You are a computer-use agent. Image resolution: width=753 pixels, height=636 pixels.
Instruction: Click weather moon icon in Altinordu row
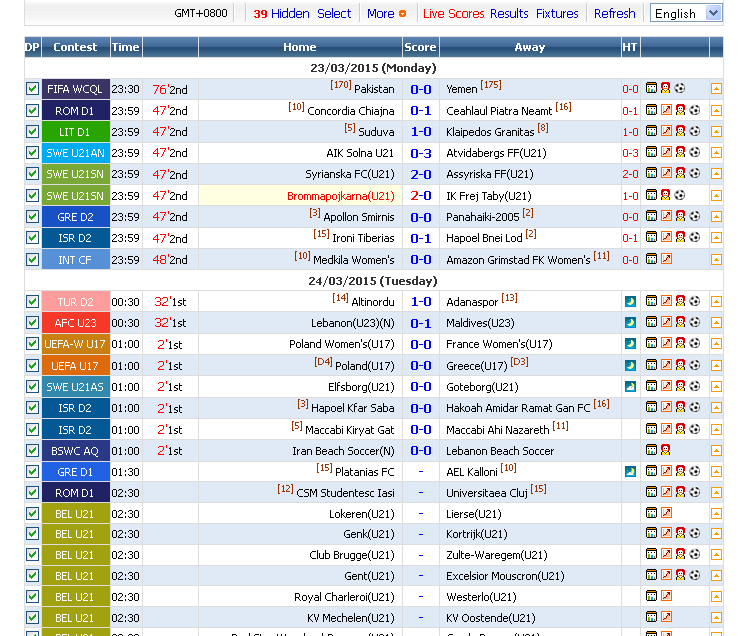[x=630, y=302]
